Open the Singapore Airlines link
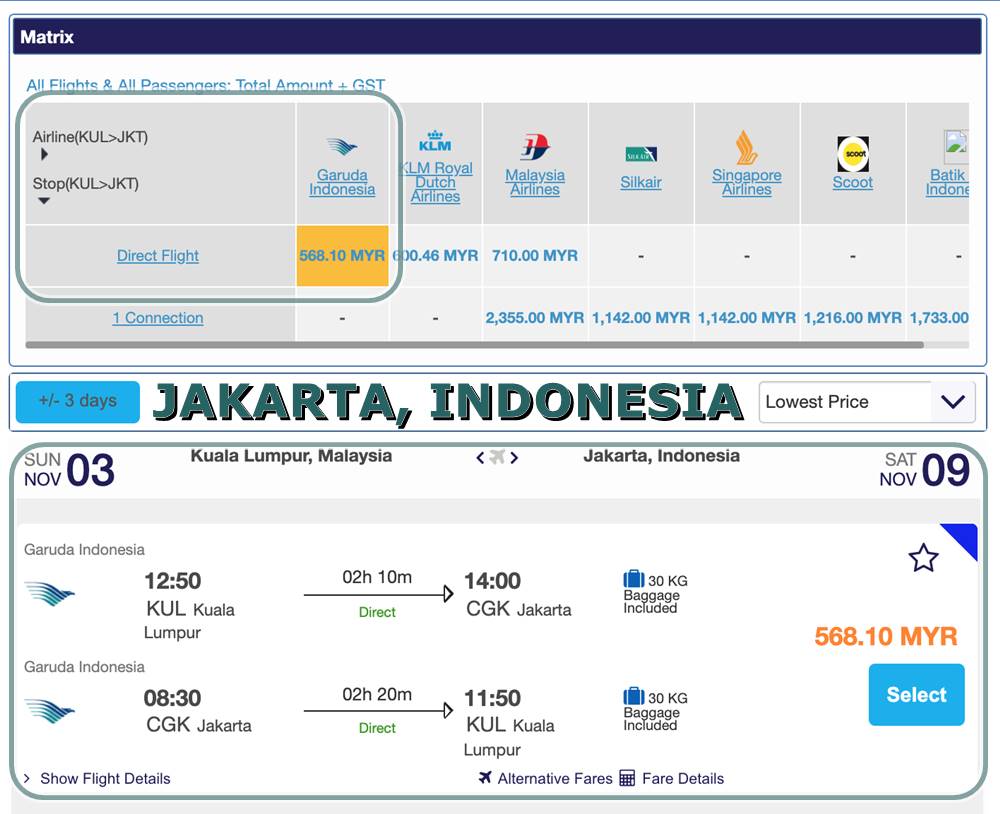Screen dimensions: 1000x814 point(747,182)
